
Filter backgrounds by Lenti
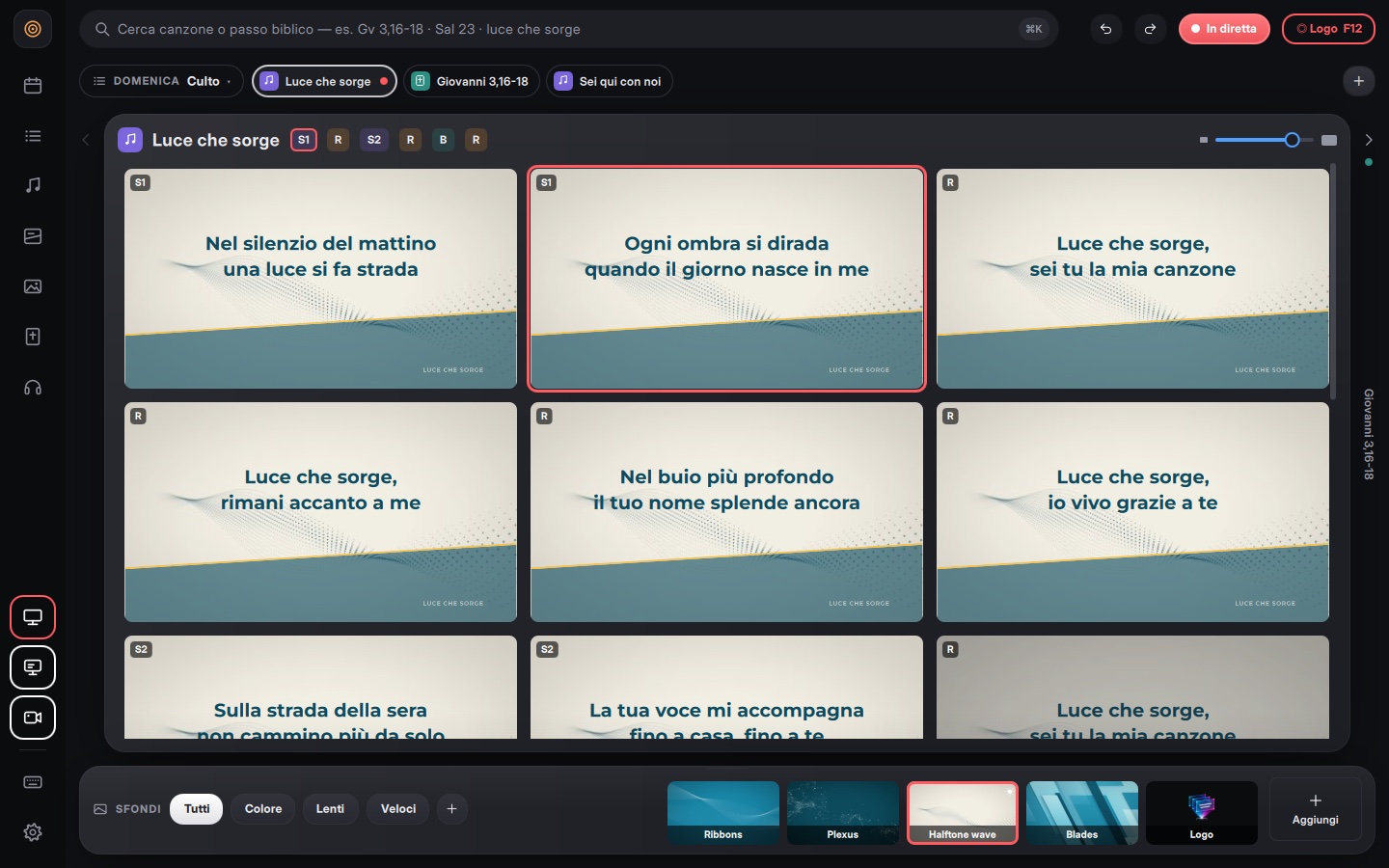pos(330,809)
